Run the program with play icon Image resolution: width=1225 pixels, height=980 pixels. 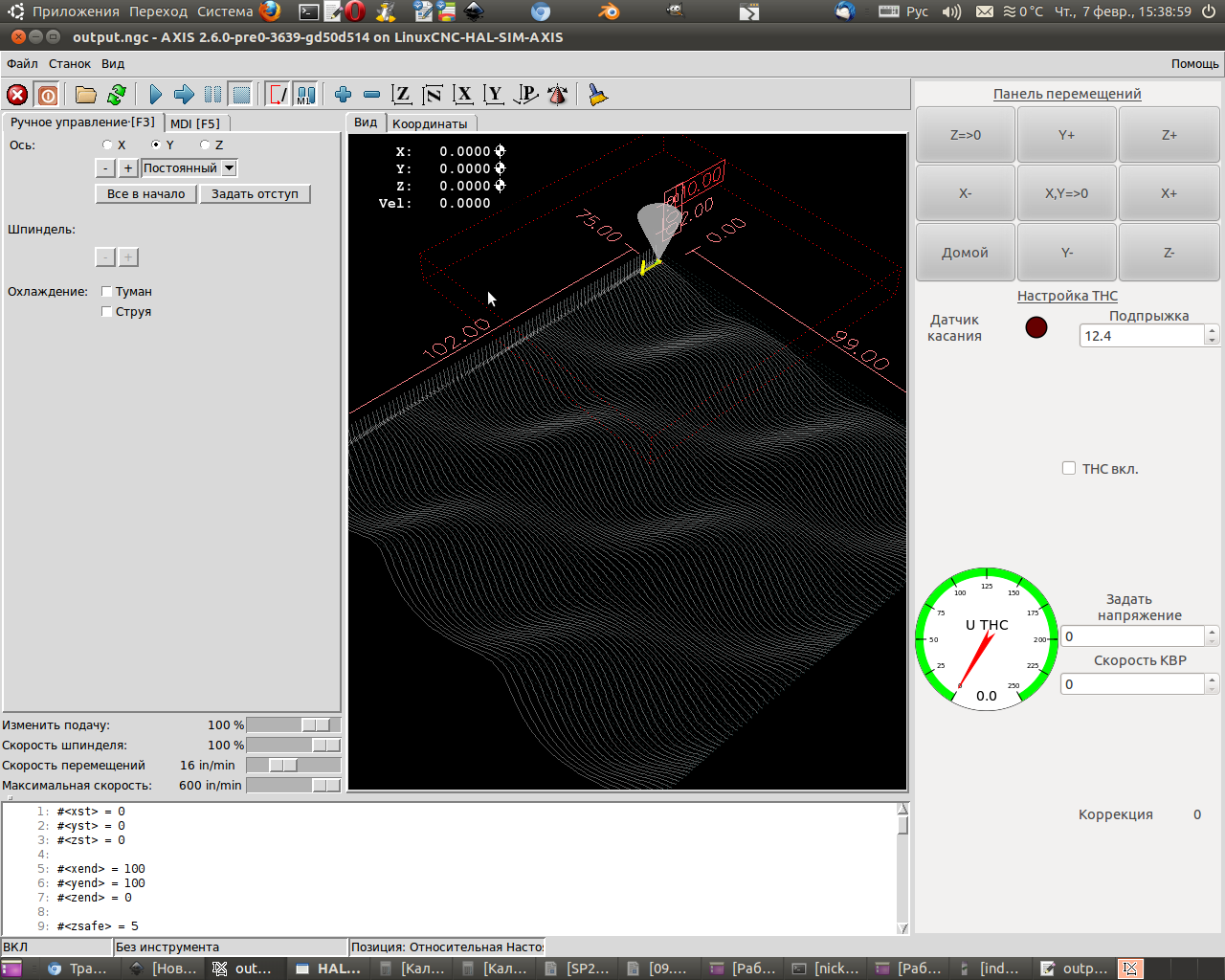[x=155, y=95]
